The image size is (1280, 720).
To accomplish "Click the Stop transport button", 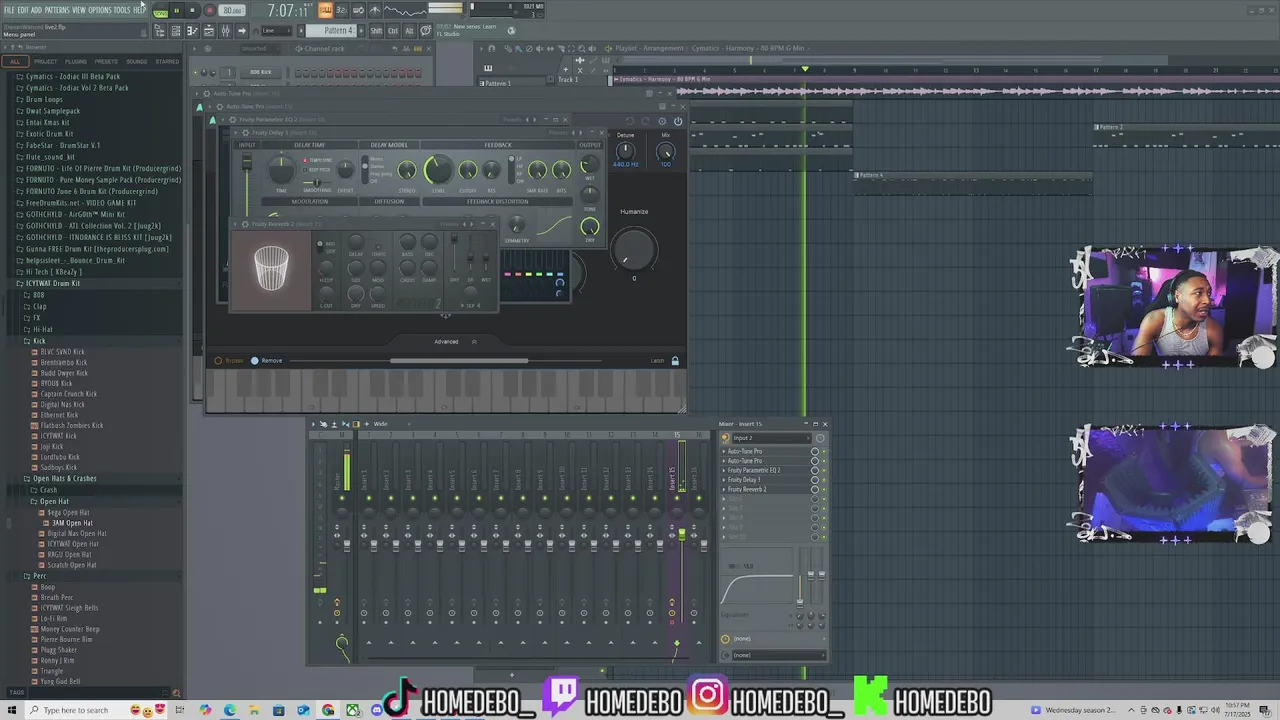I will 192,11.
